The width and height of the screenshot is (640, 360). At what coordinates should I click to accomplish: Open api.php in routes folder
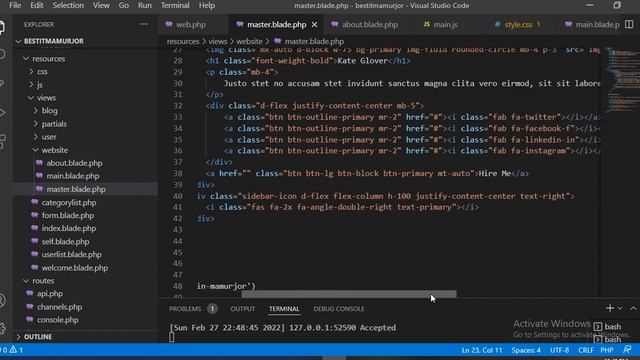[50, 293]
